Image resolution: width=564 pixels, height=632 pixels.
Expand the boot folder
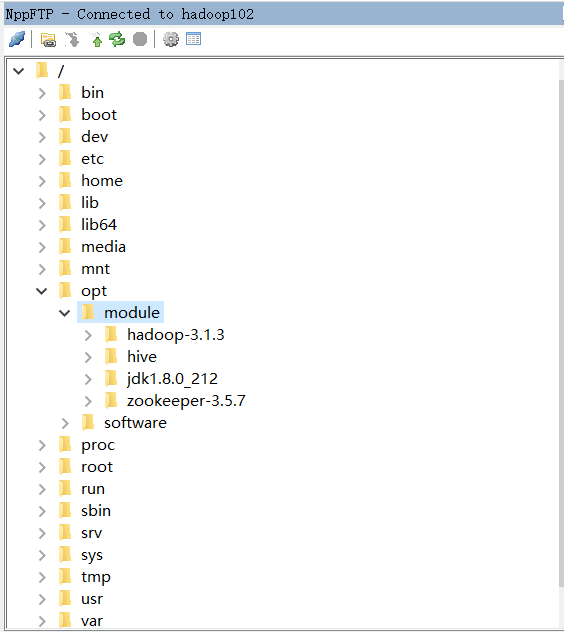pos(42,115)
